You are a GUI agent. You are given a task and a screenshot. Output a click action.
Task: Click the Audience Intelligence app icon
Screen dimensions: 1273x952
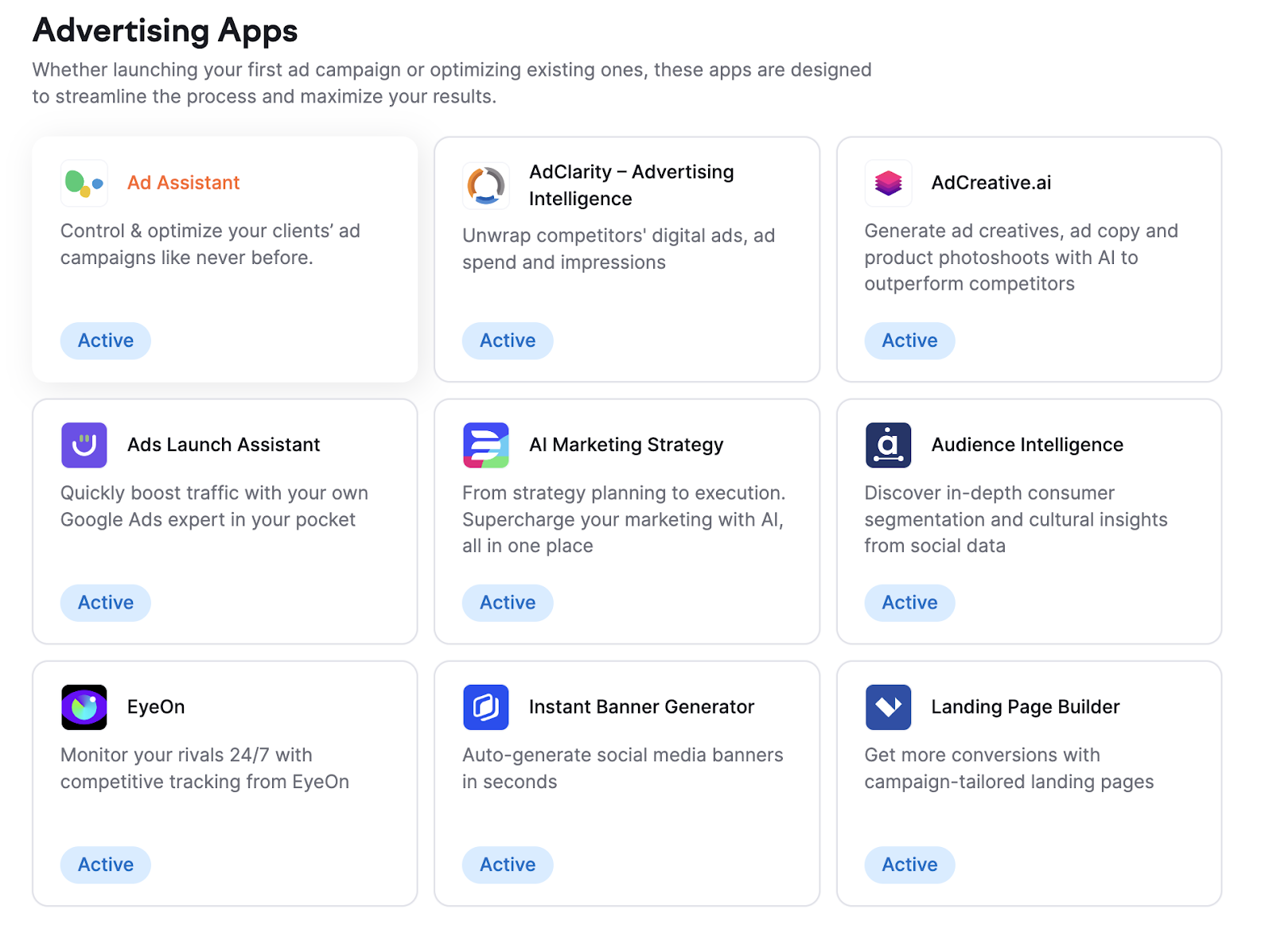point(887,445)
